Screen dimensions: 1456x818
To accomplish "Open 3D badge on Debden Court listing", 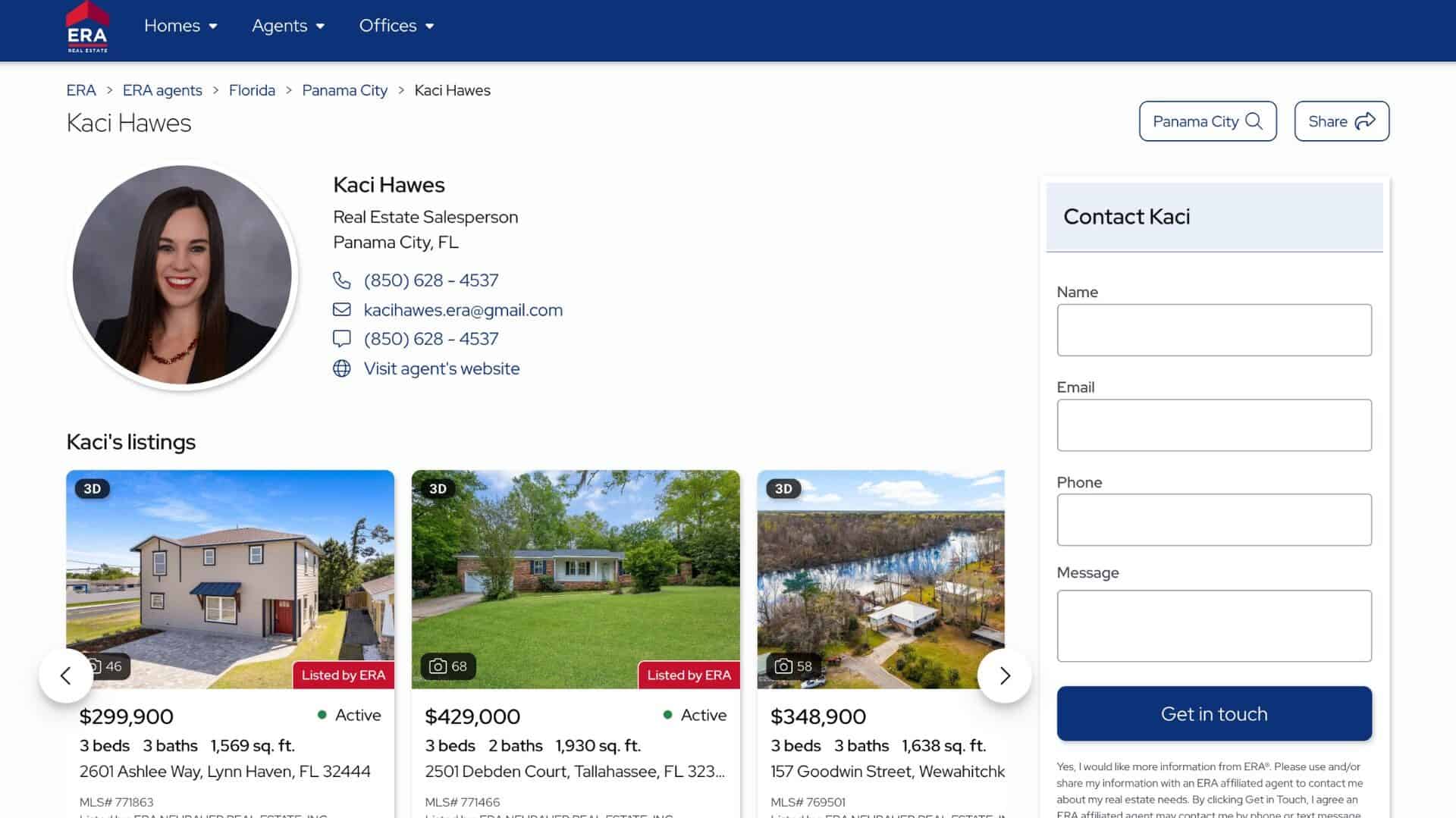I will [x=438, y=489].
